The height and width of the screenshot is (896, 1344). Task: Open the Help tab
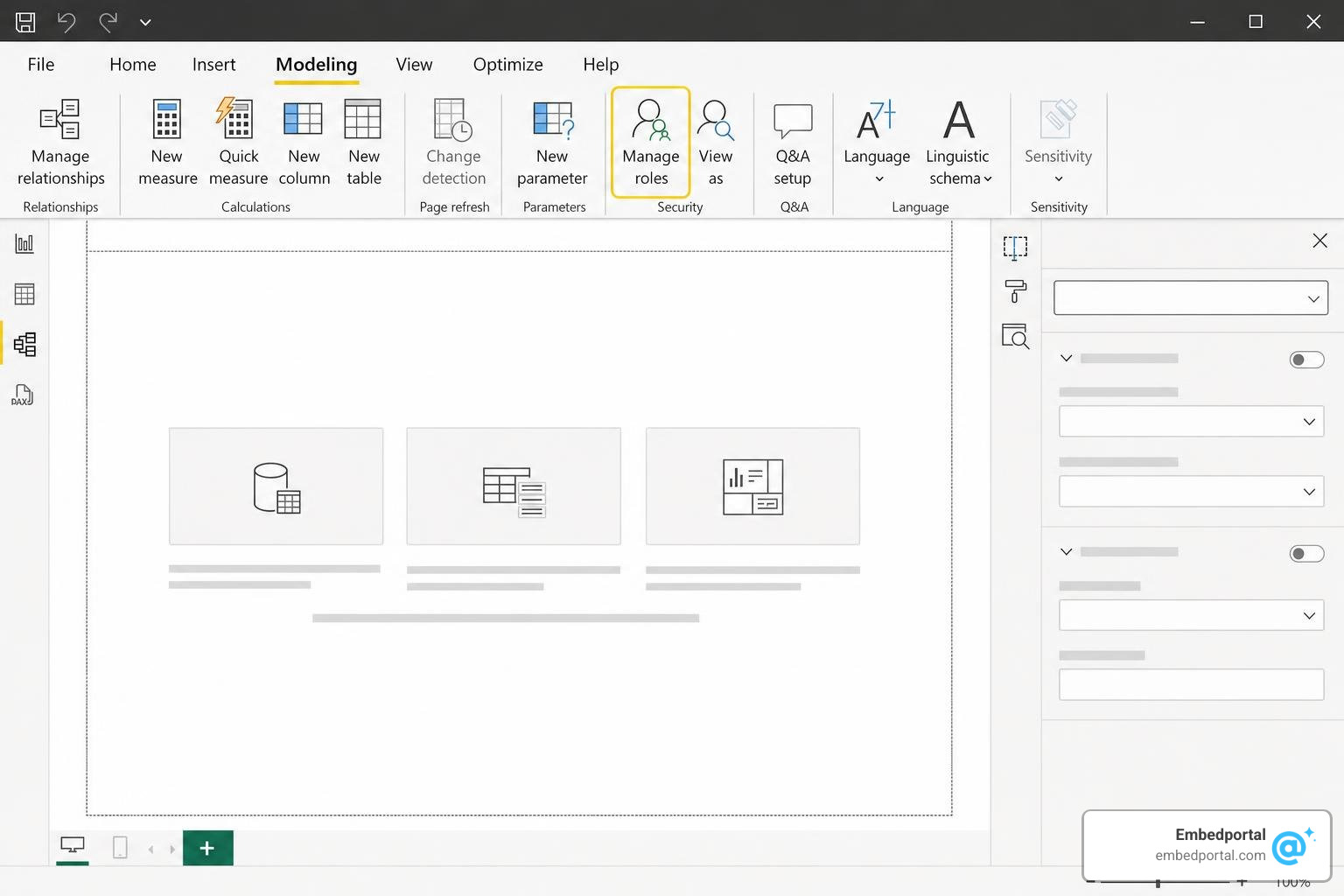pyautogui.click(x=601, y=65)
